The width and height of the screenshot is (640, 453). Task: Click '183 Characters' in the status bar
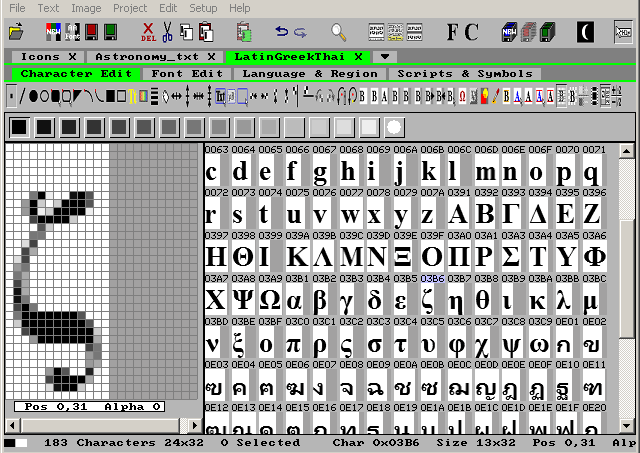100,442
